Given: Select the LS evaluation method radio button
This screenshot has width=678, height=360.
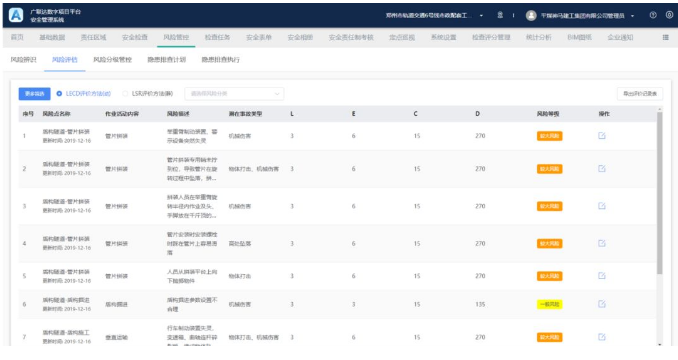Looking at the screenshot, I should 125,93.
